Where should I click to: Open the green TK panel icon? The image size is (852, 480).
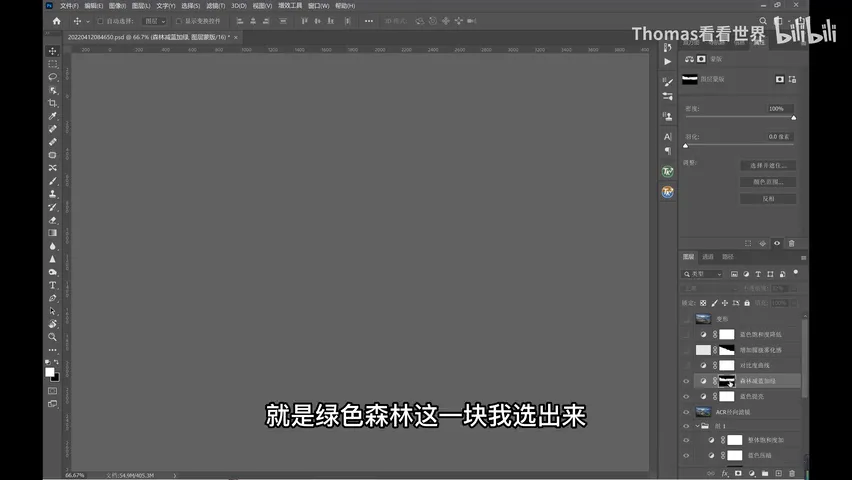point(668,172)
